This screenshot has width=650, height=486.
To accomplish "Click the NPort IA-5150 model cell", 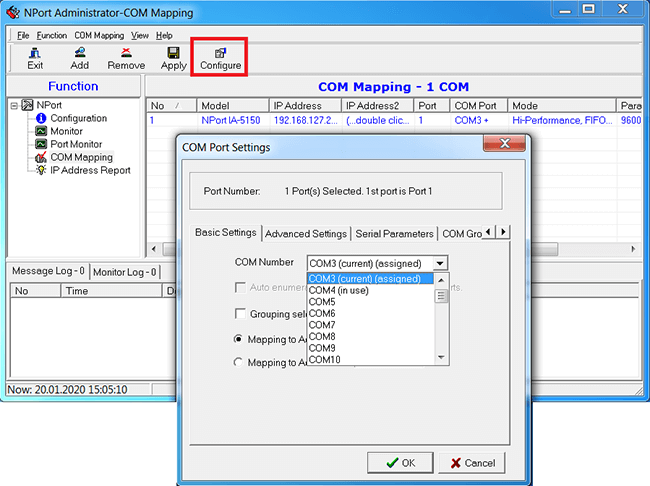I will click(x=231, y=120).
